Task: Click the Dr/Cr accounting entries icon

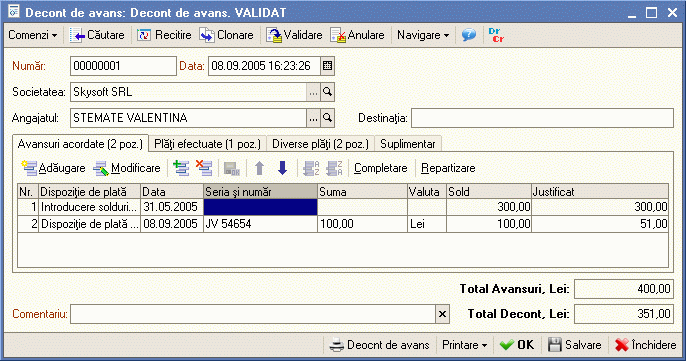Action: click(x=496, y=35)
